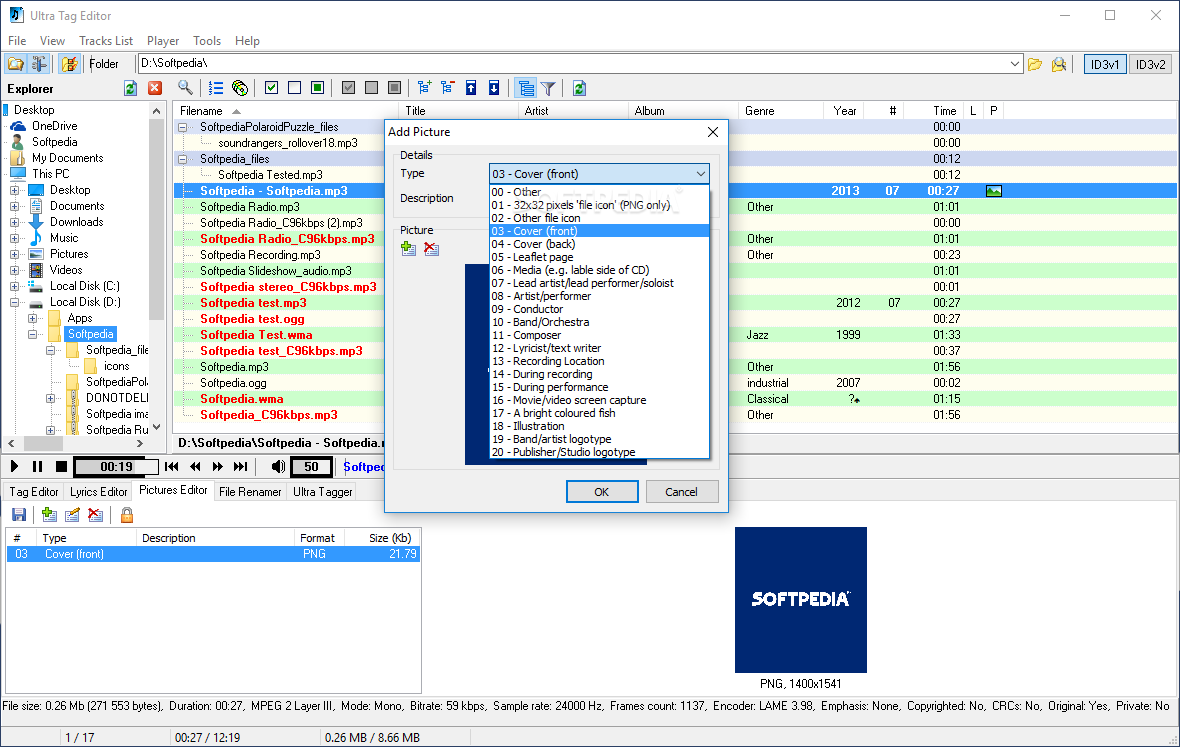
Task: Click the playback position bar showing 00:19
Action: click(x=117, y=466)
